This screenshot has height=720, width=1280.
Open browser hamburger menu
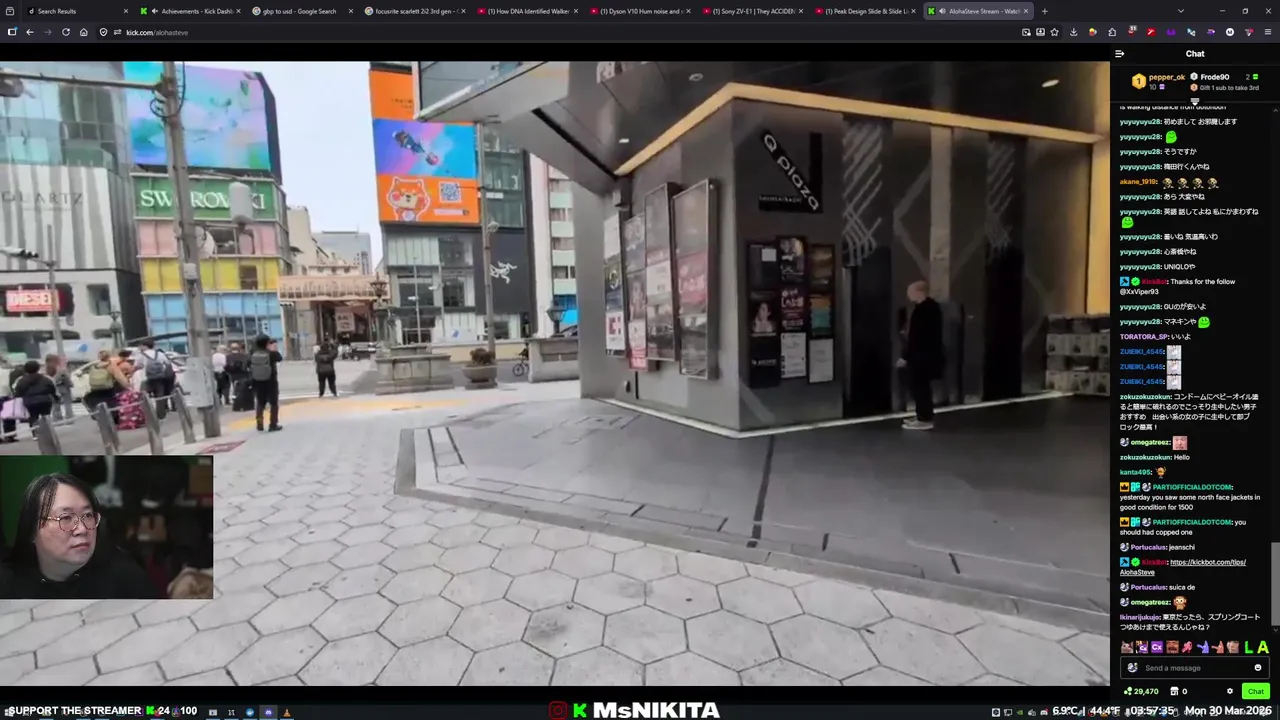[1267, 32]
